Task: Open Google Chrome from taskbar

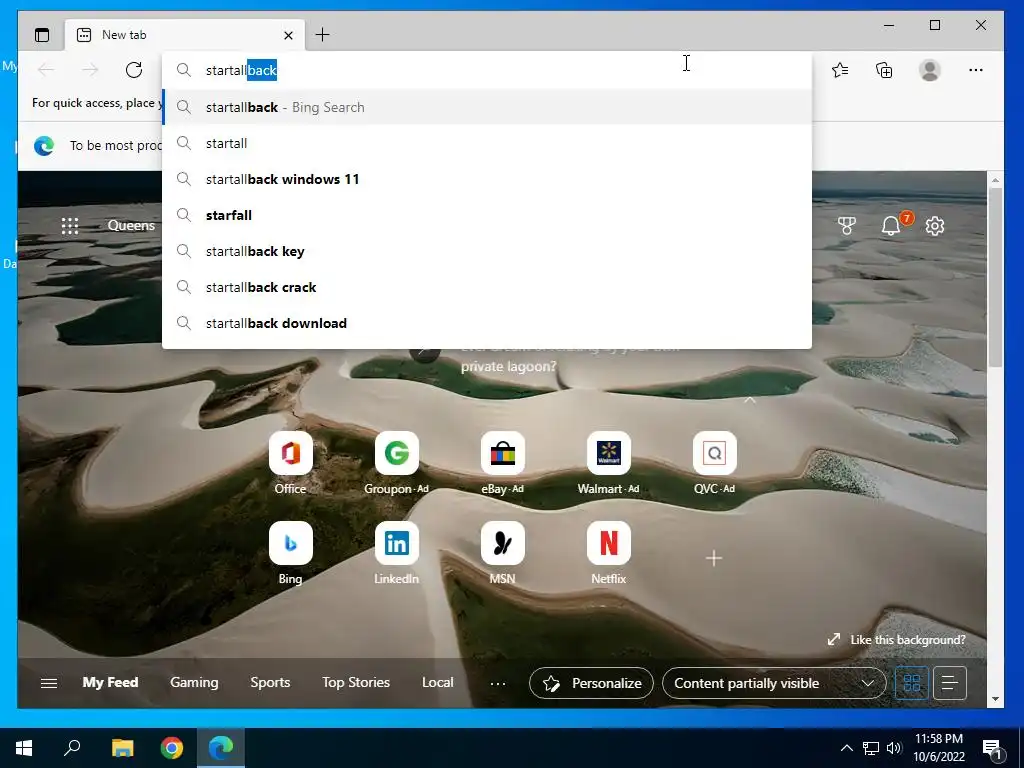Action: (x=172, y=748)
